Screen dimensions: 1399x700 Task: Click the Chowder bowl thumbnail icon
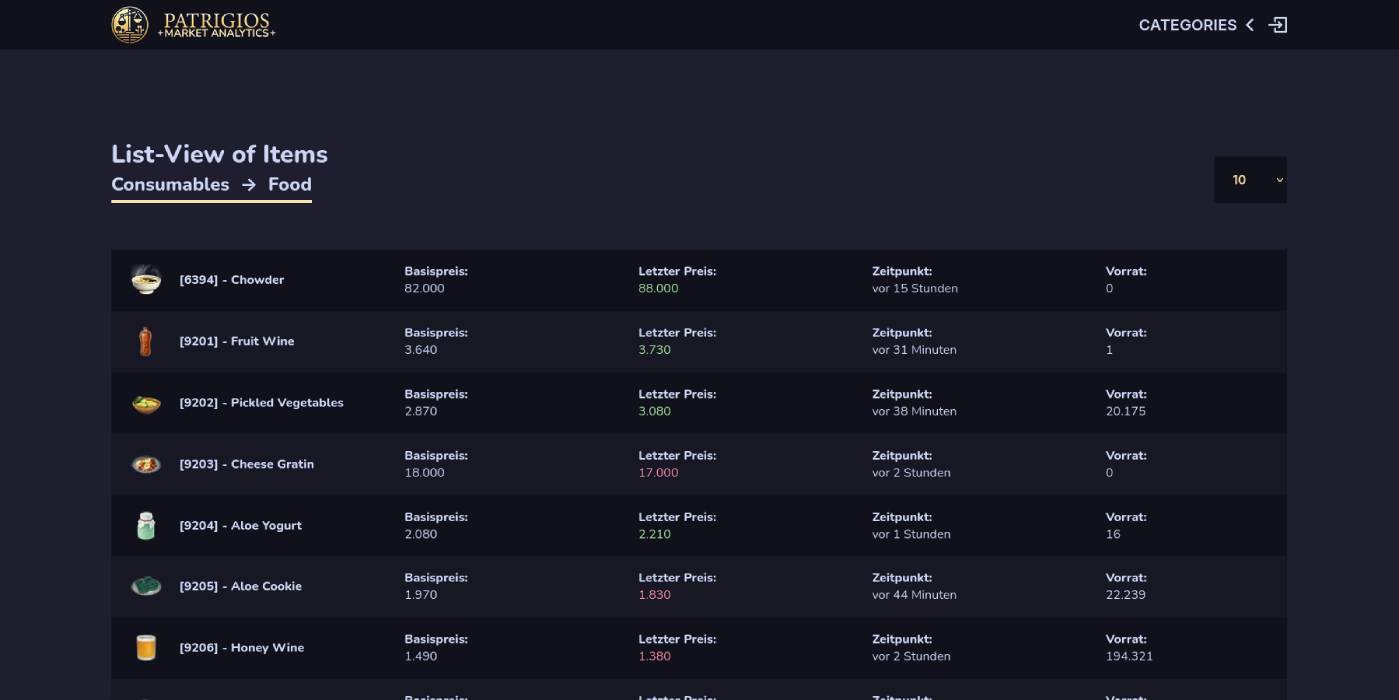click(x=146, y=280)
